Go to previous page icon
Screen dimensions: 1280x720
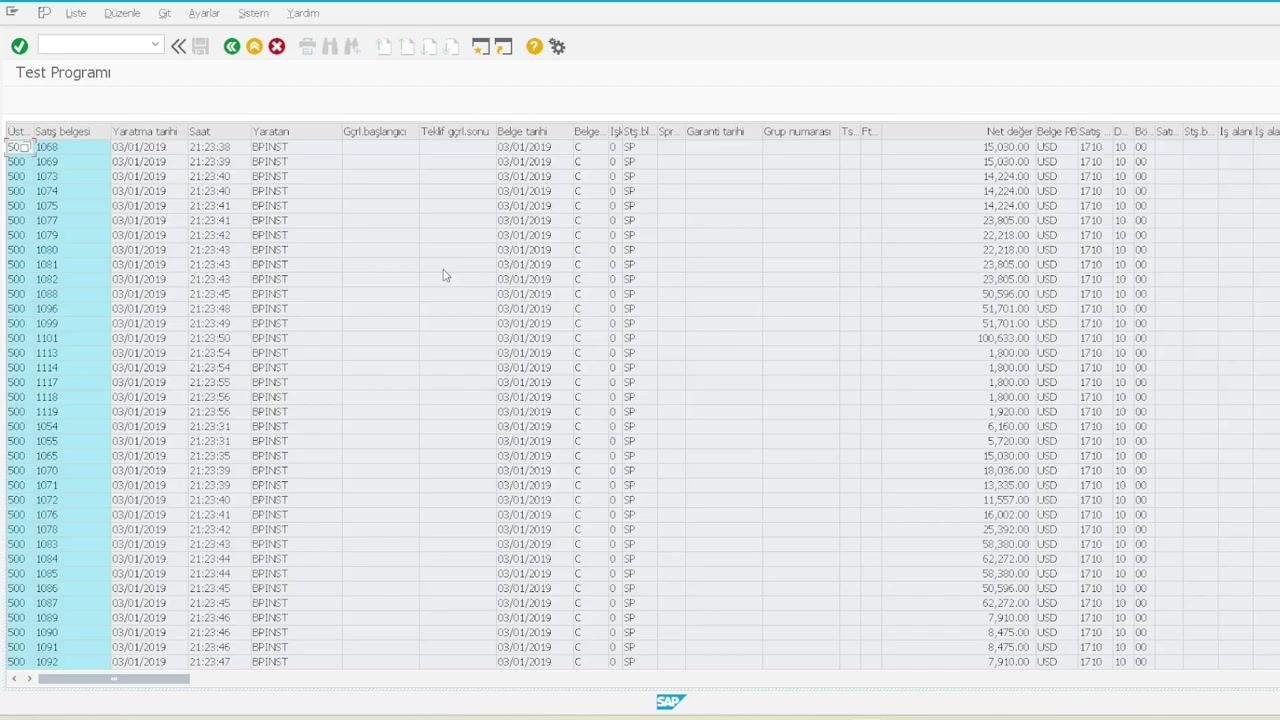point(407,46)
